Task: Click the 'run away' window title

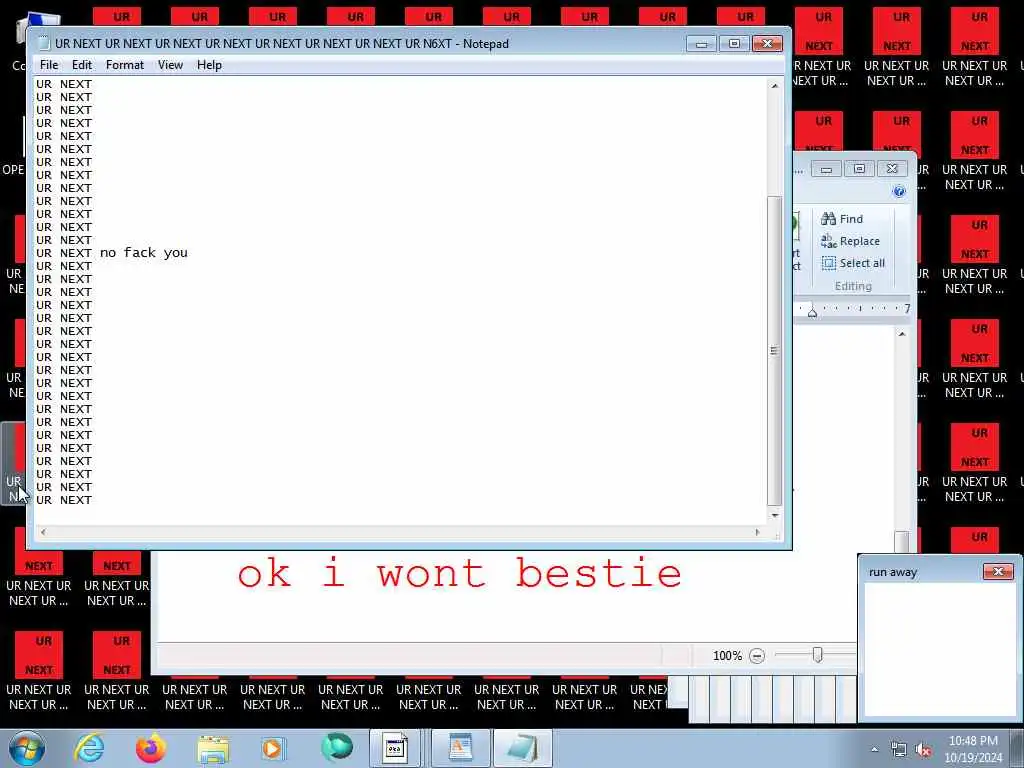Action: click(x=893, y=572)
